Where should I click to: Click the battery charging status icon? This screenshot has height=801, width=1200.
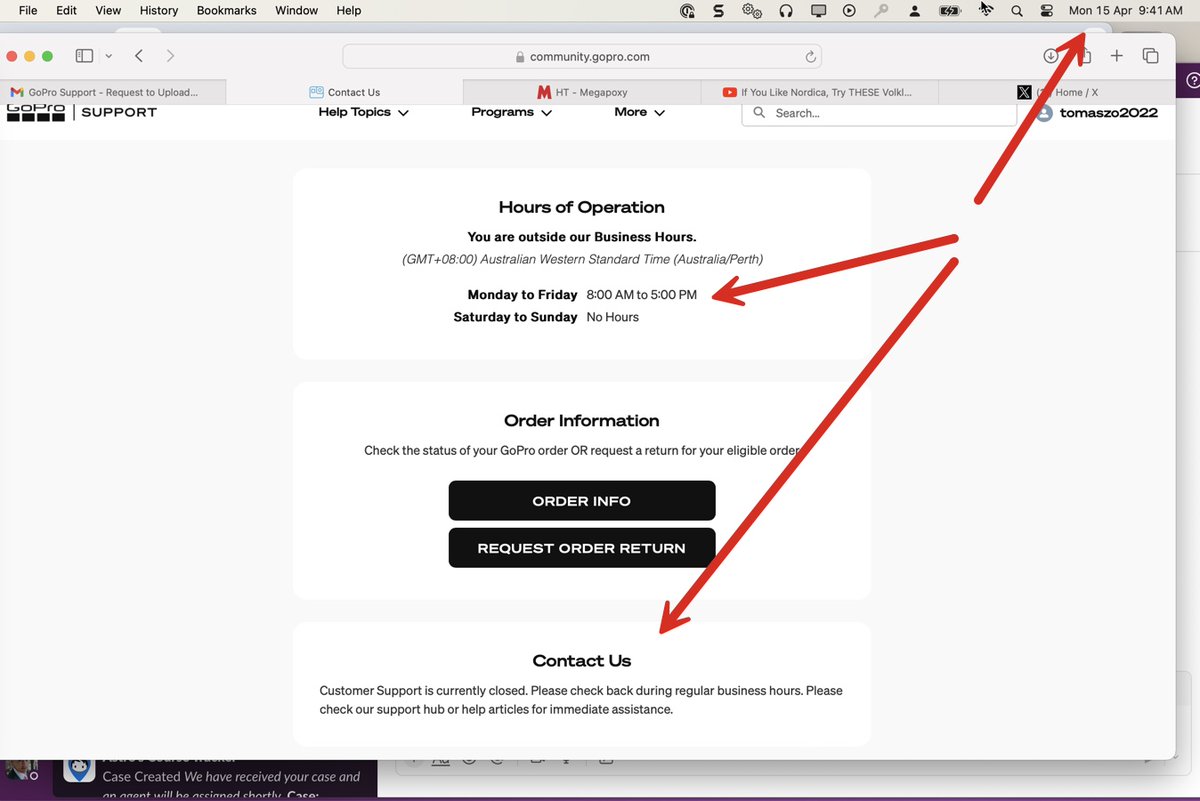point(950,11)
